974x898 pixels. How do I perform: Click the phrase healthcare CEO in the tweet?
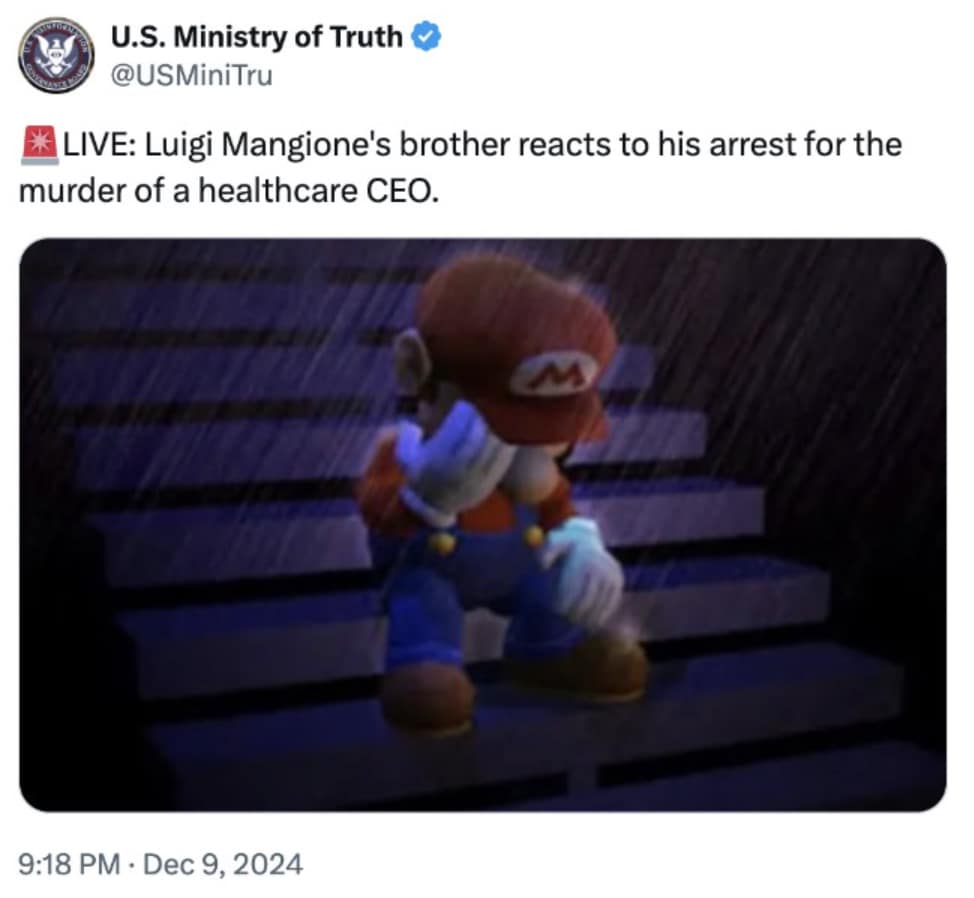pyautogui.click(x=320, y=190)
